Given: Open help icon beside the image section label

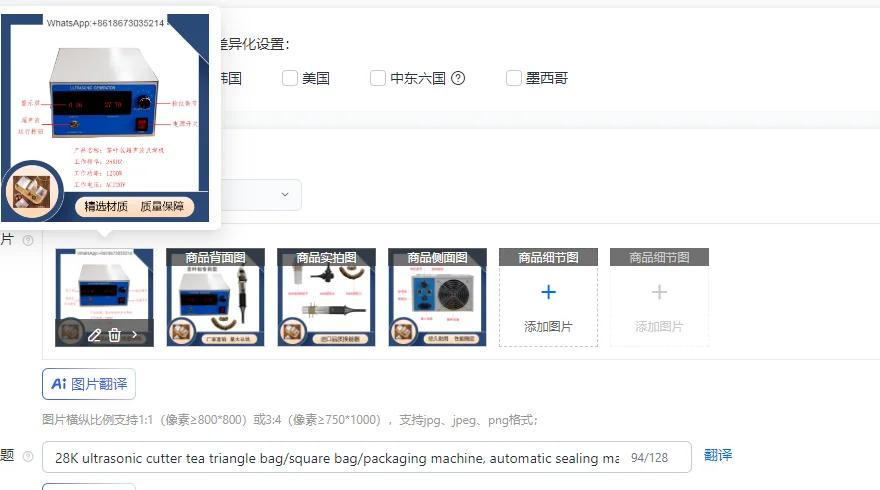Looking at the screenshot, I should 28,240.
